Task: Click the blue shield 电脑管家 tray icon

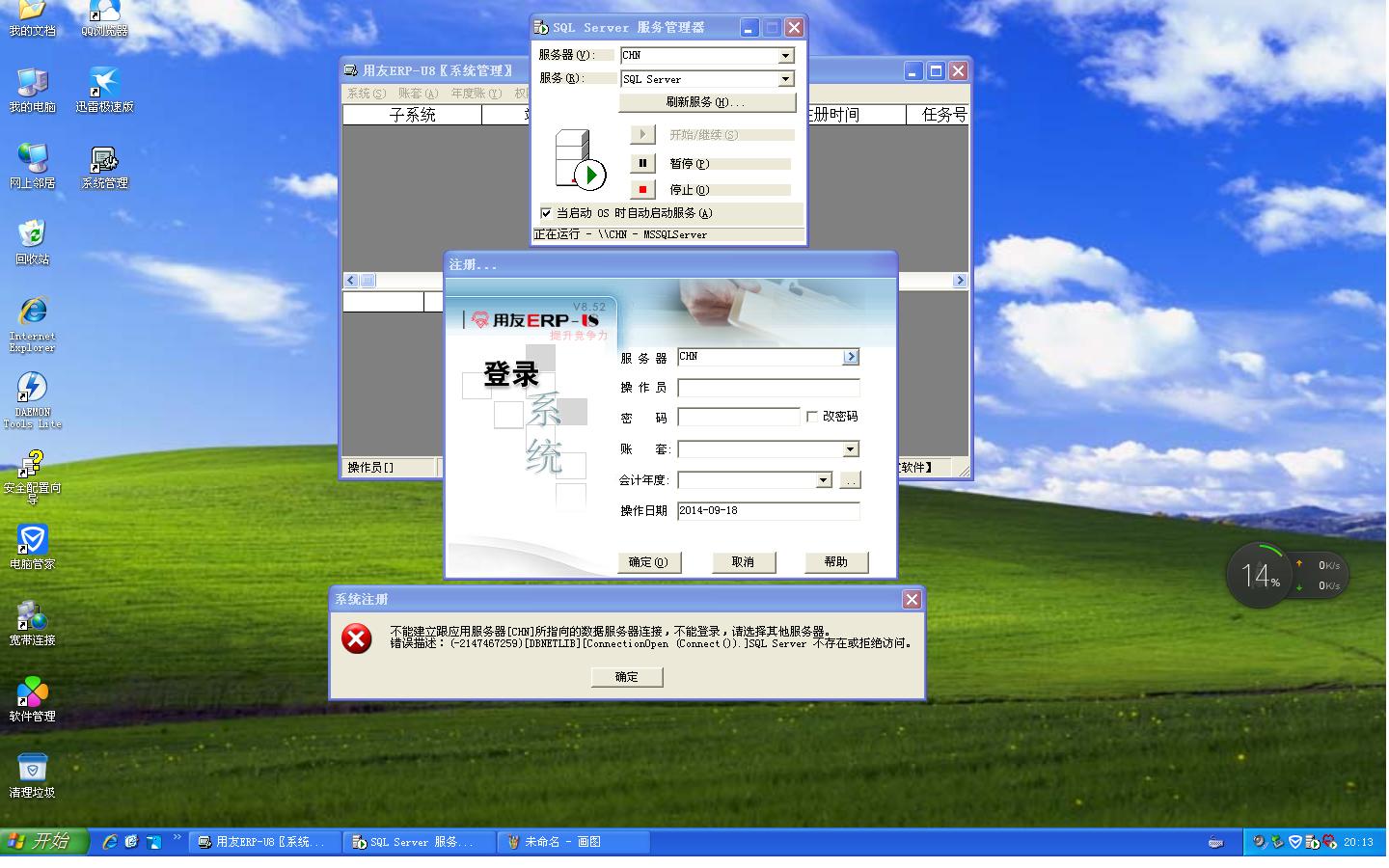Action: 1294,842
